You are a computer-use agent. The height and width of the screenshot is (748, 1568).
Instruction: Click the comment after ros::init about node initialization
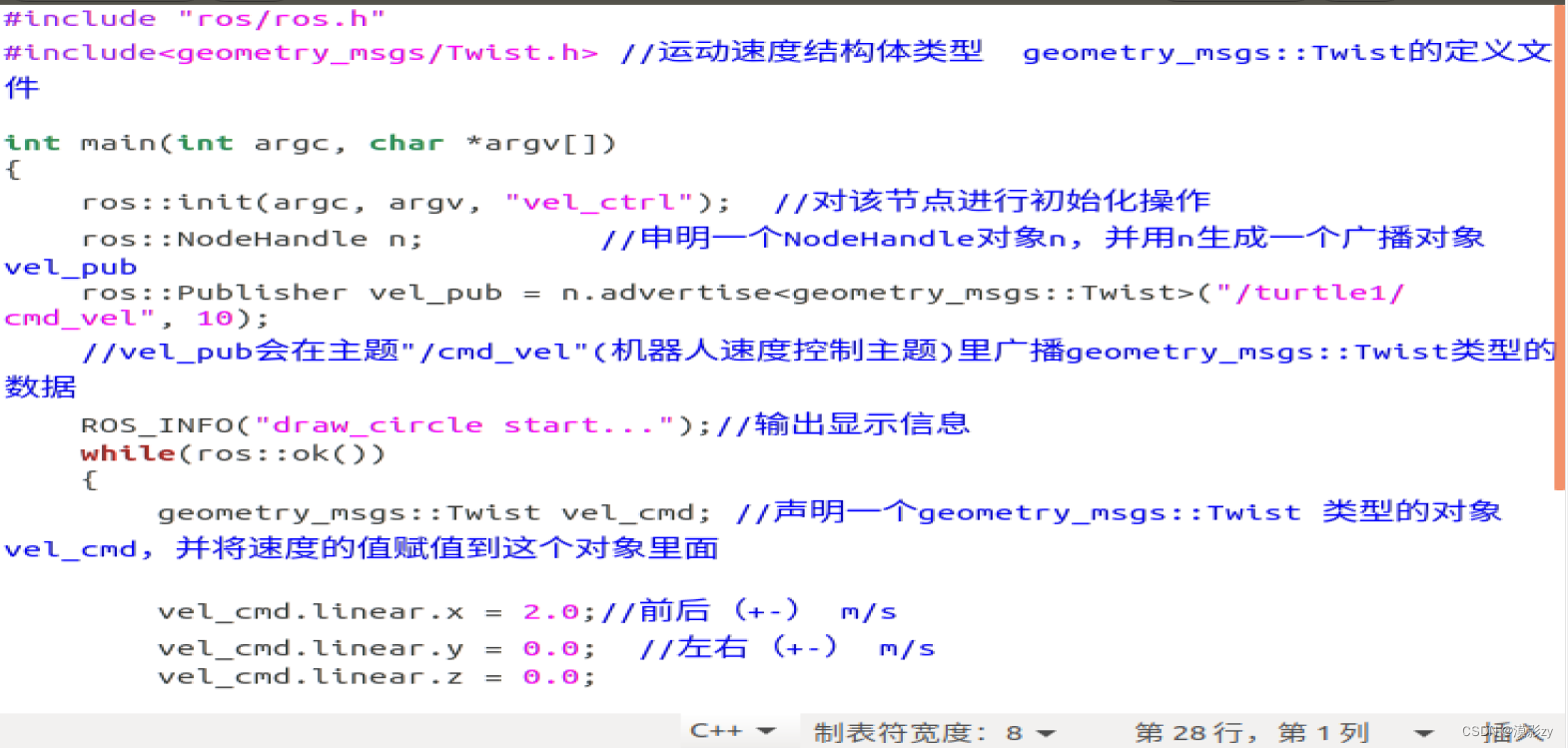[x=993, y=202]
